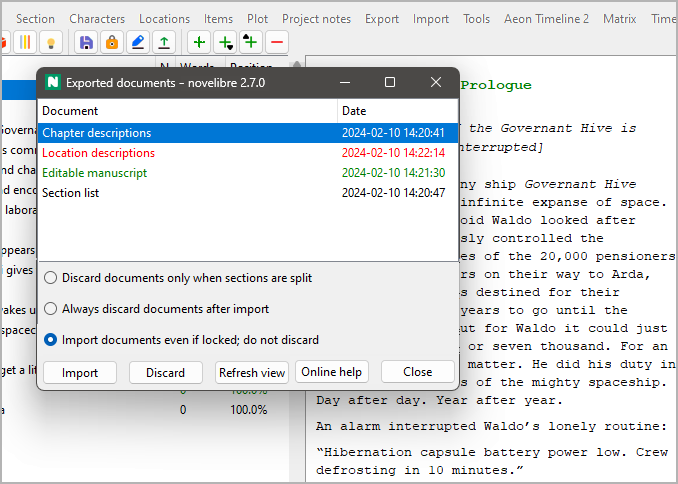Screen dimensions: 678x484
Task: Click the blue pen Edit manuscript icon
Action: (138, 42)
